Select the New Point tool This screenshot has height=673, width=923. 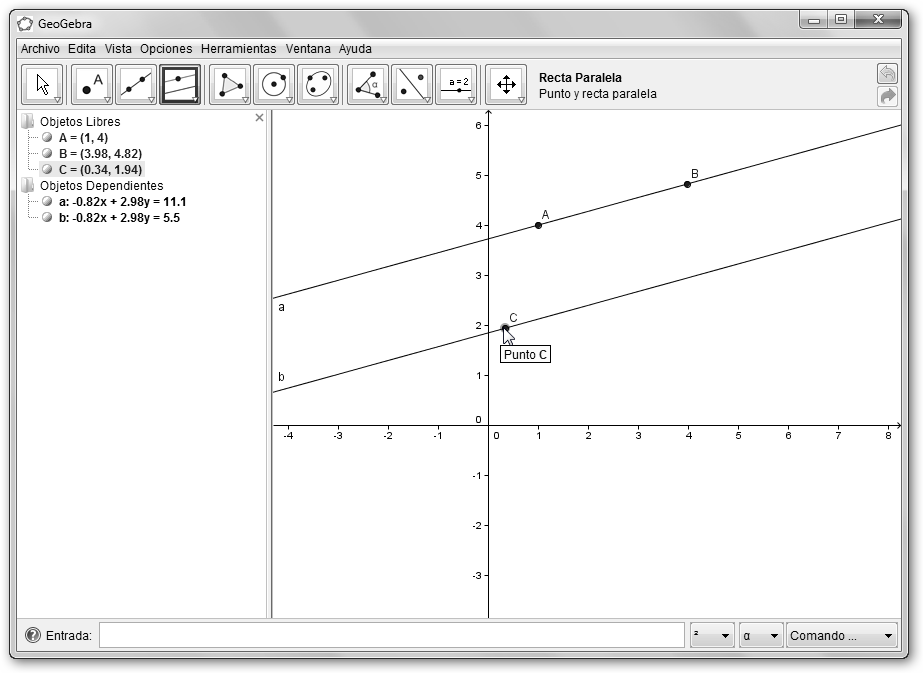92,85
